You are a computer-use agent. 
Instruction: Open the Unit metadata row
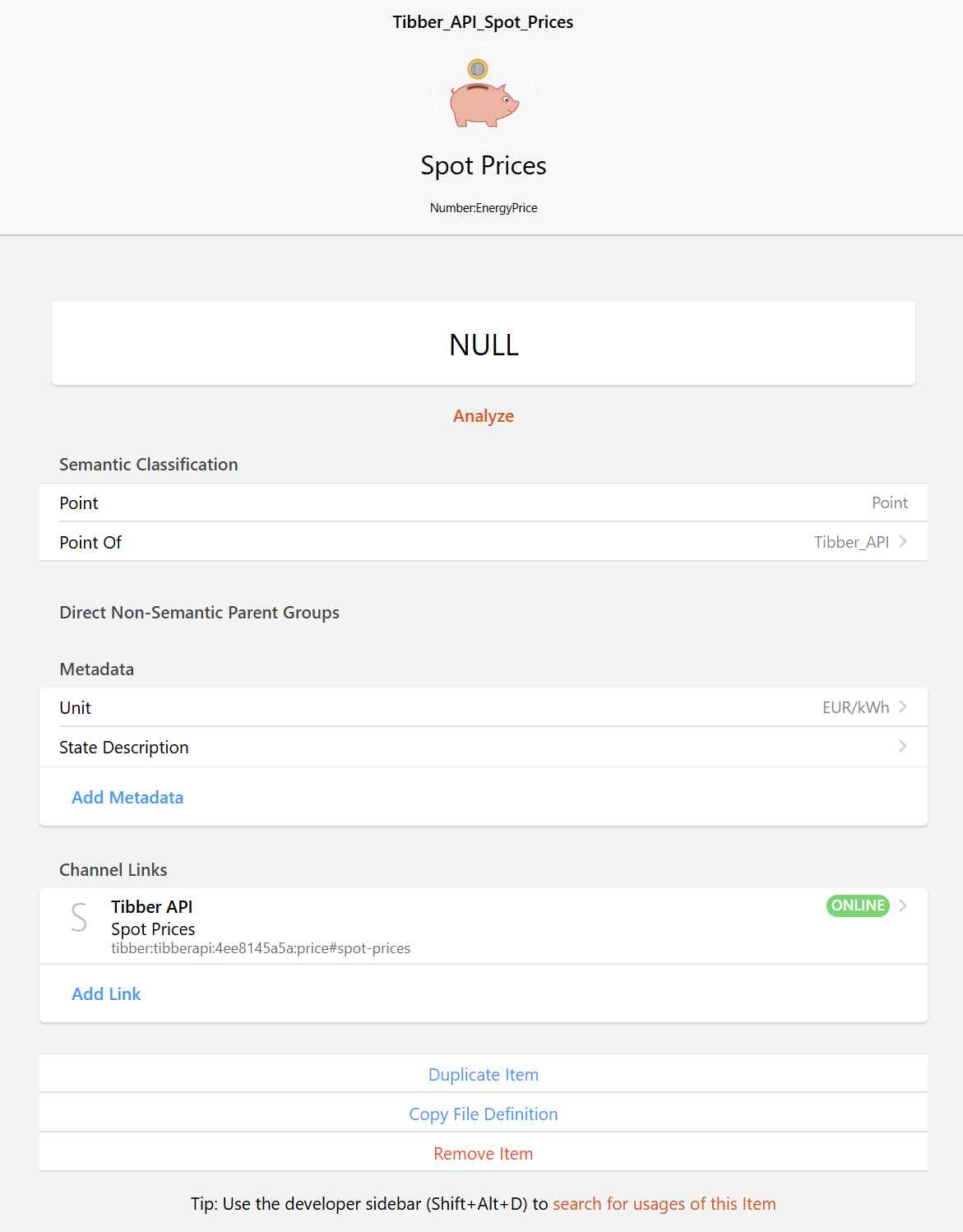[484, 707]
